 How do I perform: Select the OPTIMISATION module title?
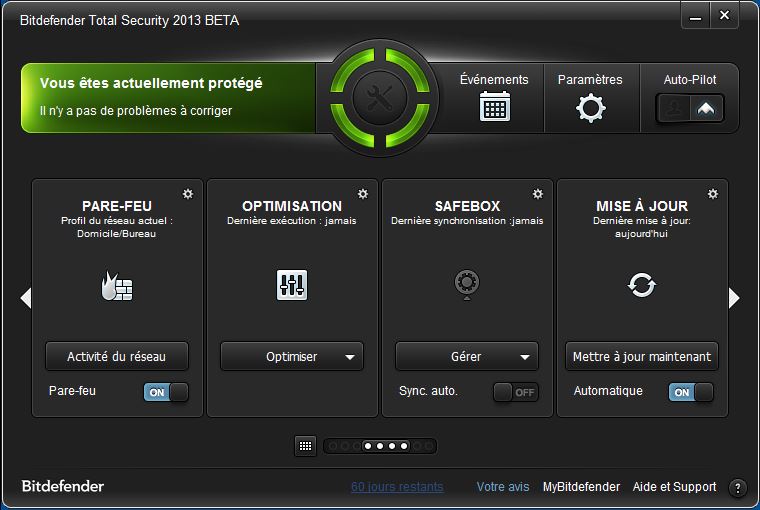292,206
